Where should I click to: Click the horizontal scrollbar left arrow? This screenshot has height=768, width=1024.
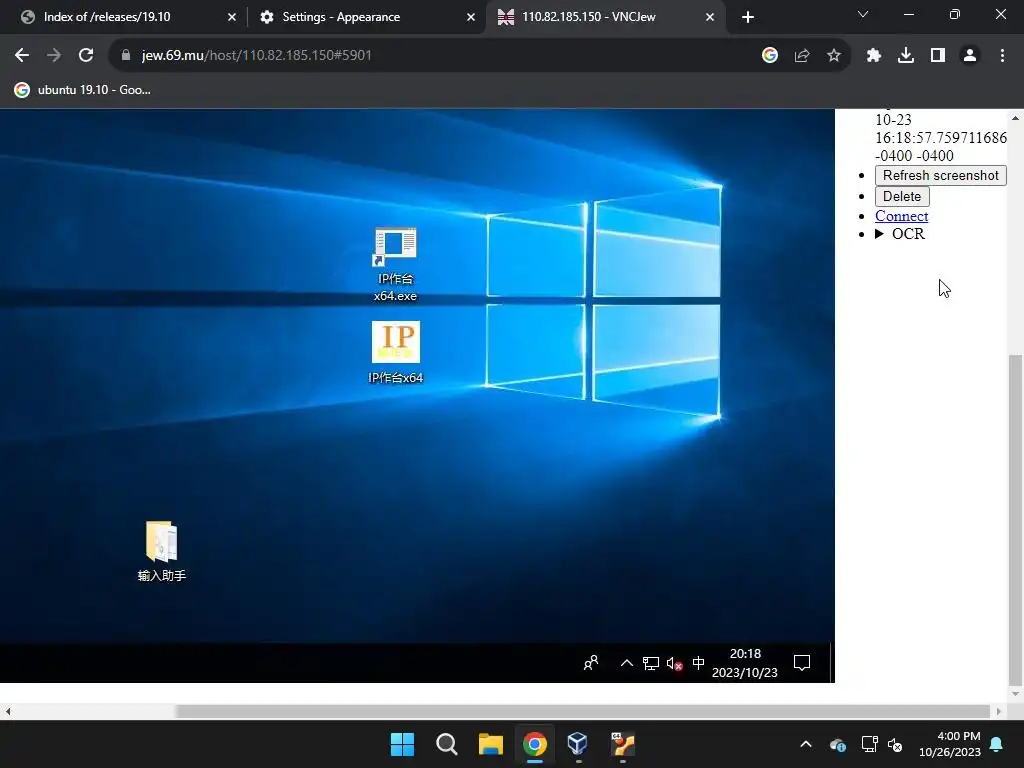[x=7, y=711]
